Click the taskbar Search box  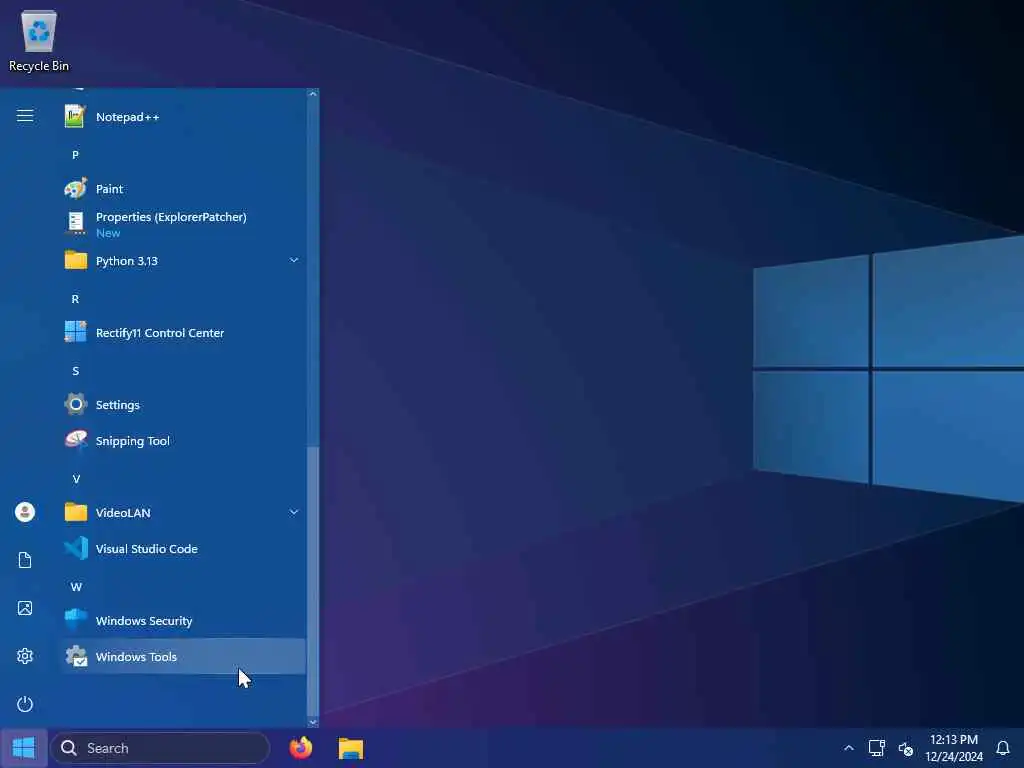[160, 748]
